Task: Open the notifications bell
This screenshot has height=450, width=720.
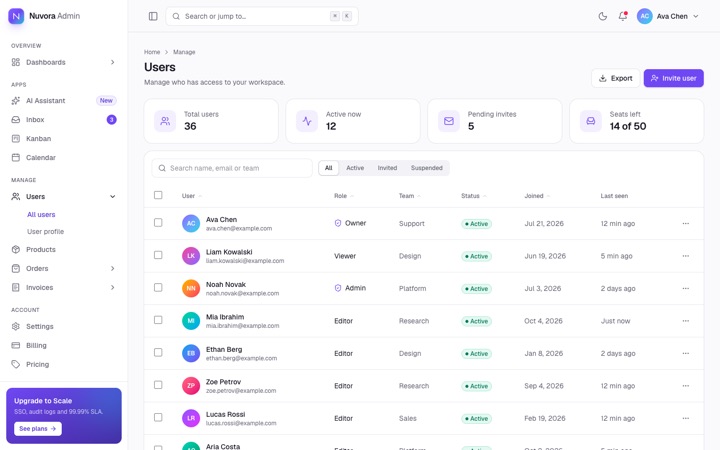Action: coord(623,16)
